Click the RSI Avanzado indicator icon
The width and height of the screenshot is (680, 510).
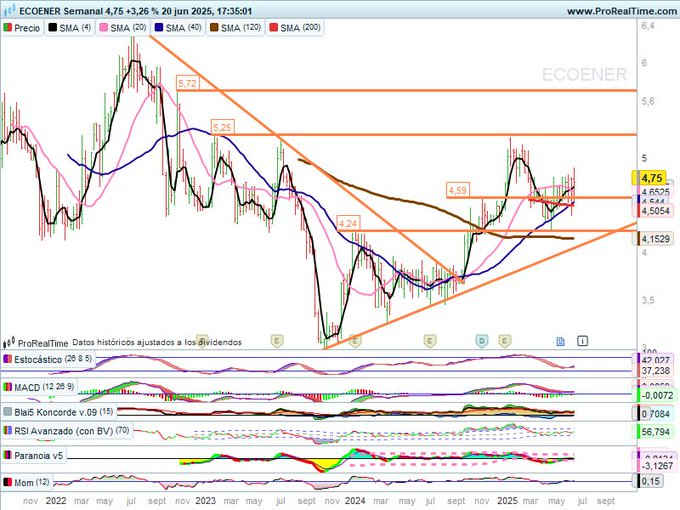7,431
